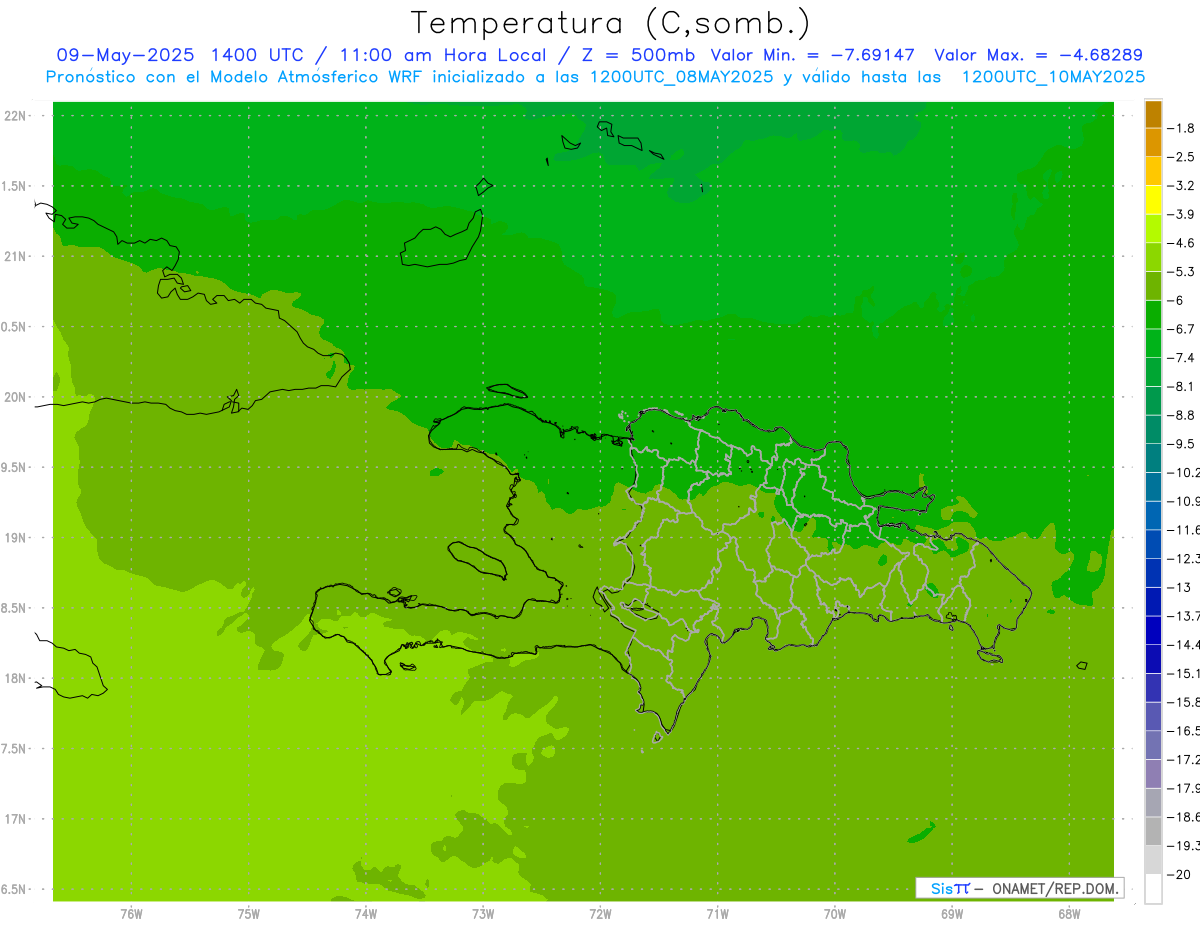The width and height of the screenshot is (1200, 927).
Task: Click the '20N' latitude label
Action: pos(15,397)
